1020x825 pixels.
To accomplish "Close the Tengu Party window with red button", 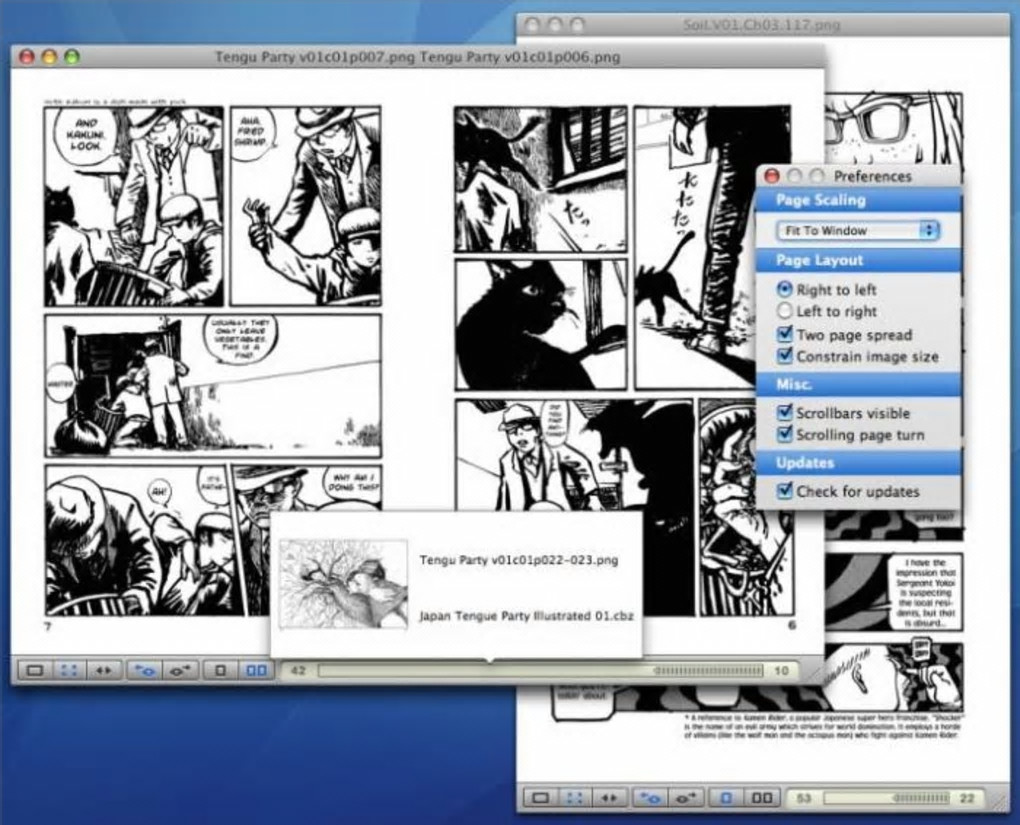I will [x=27, y=57].
